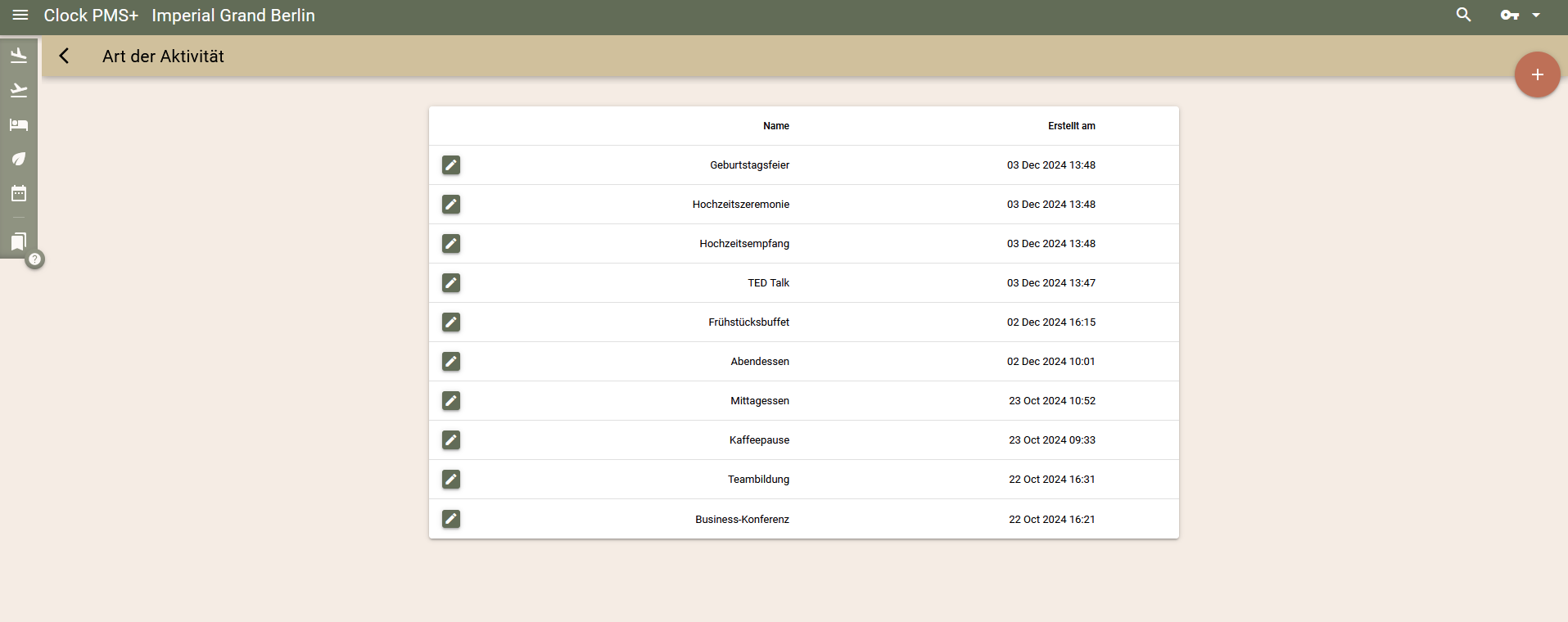
Task: Click the Name column header
Action: pyautogui.click(x=776, y=126)
